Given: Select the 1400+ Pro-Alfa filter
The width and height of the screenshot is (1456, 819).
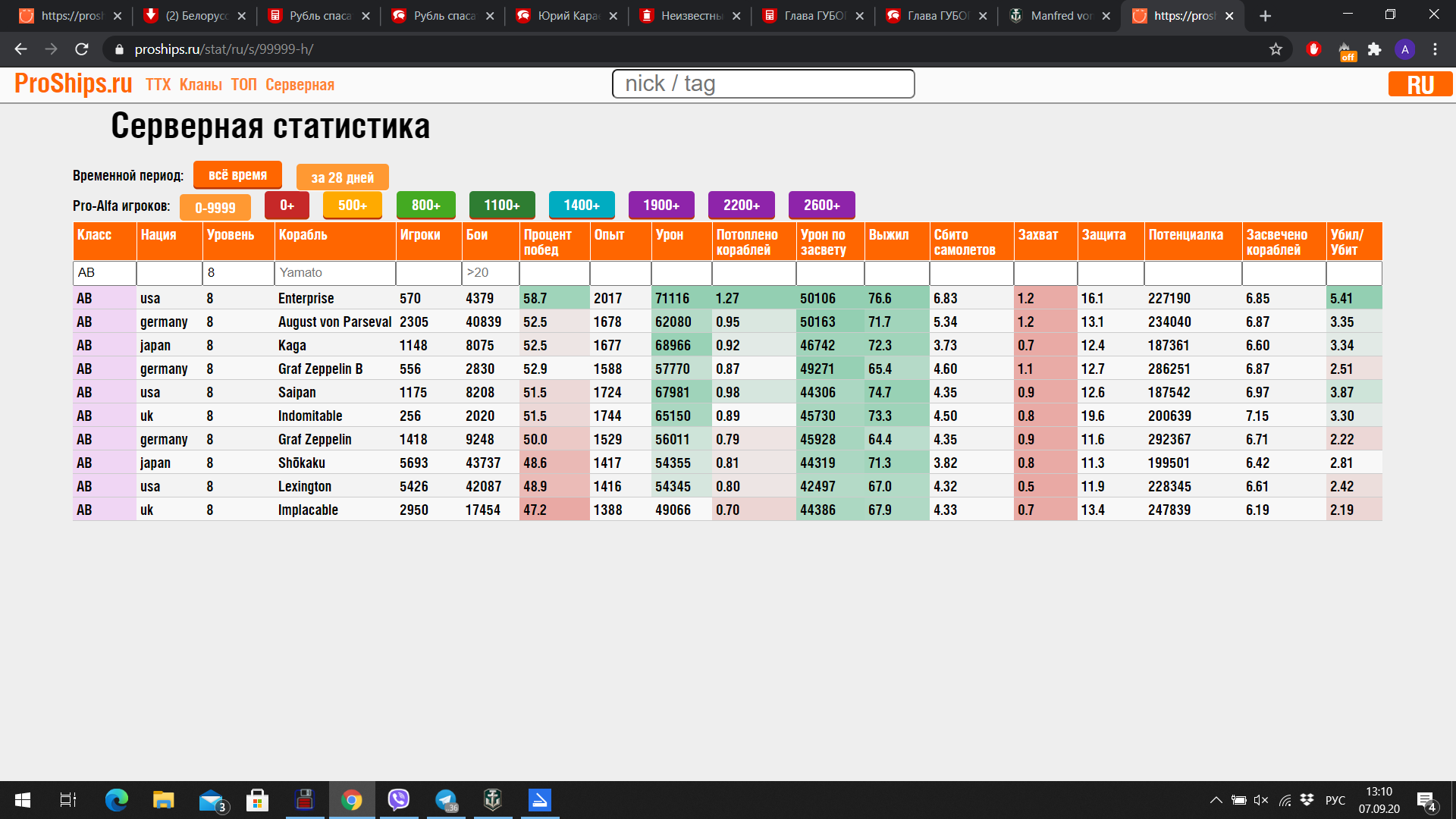Looking at the screenshot, I should point(581,205).
